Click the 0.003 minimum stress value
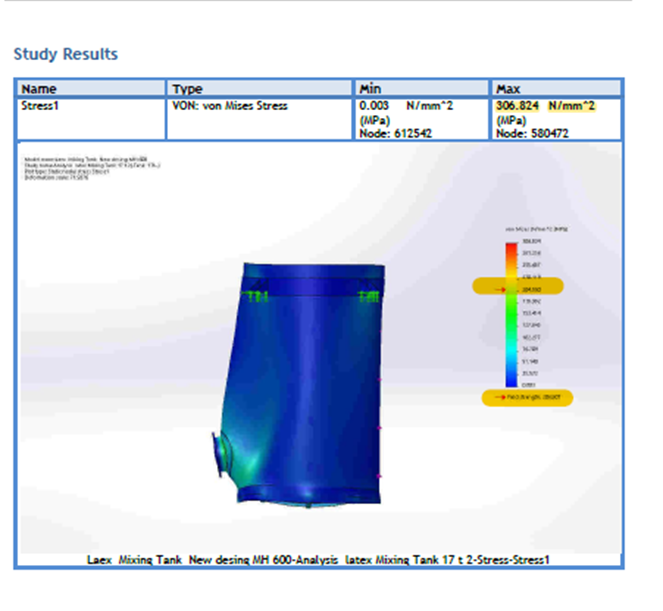 pyautogui.click(x=374, y=105)
